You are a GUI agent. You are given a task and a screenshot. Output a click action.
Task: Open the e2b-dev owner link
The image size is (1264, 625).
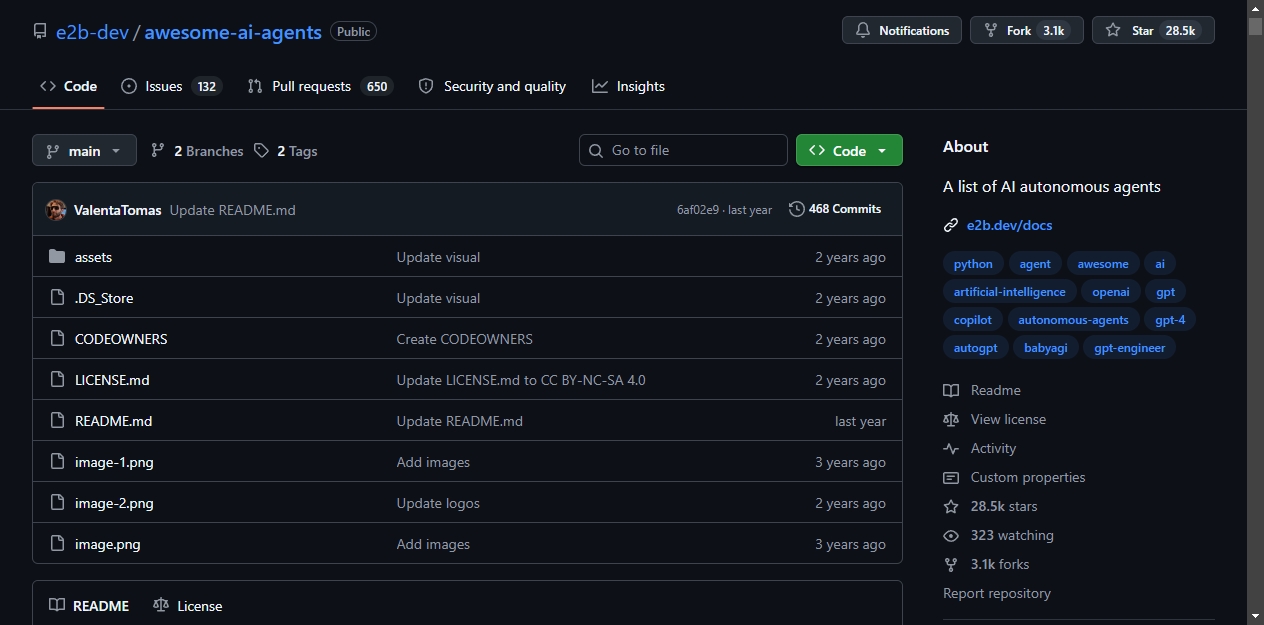[x=92, y=31]
